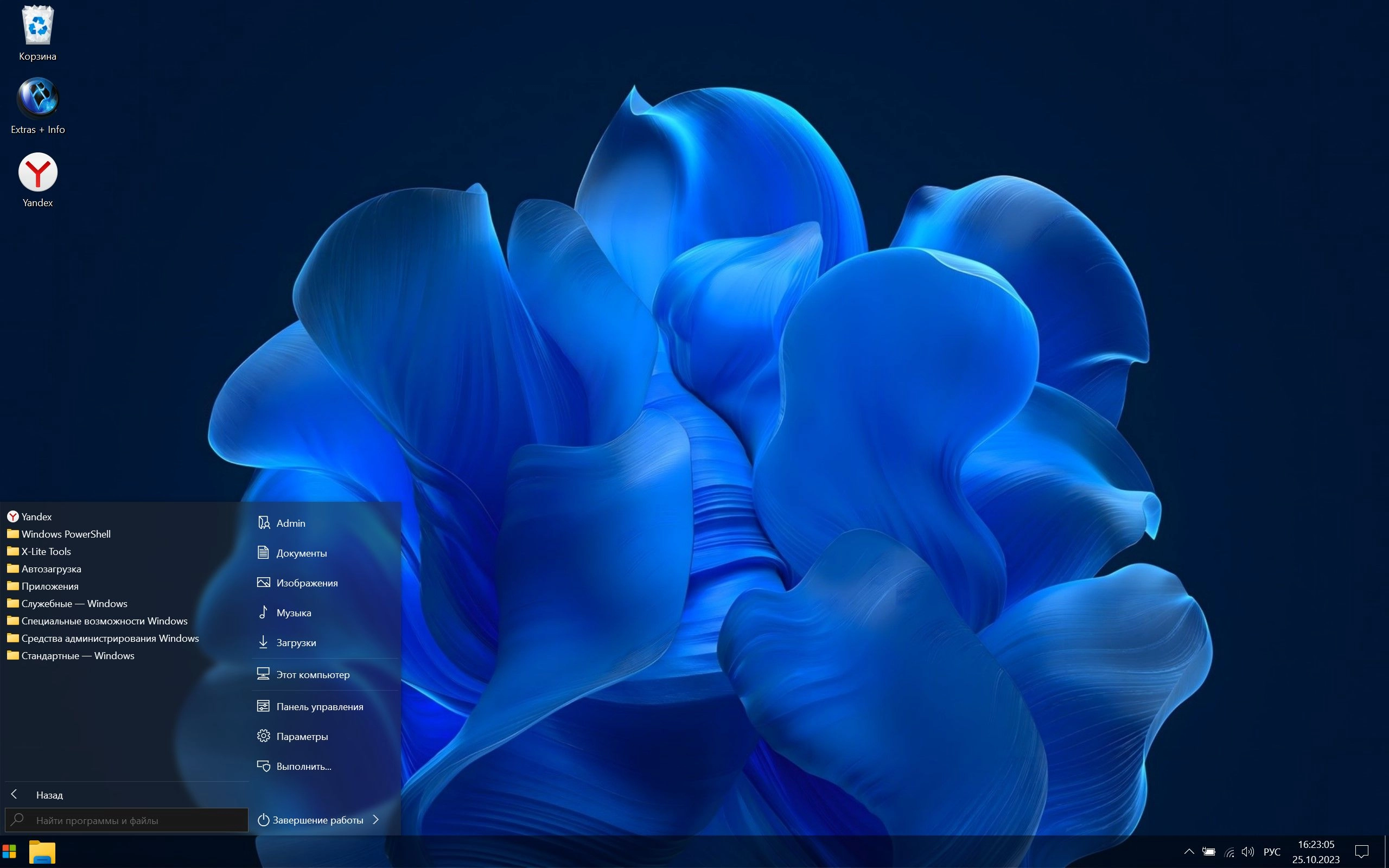Open Панель управления from the start menu
The width and height of the screenshot is (1389, 868).
319,707
